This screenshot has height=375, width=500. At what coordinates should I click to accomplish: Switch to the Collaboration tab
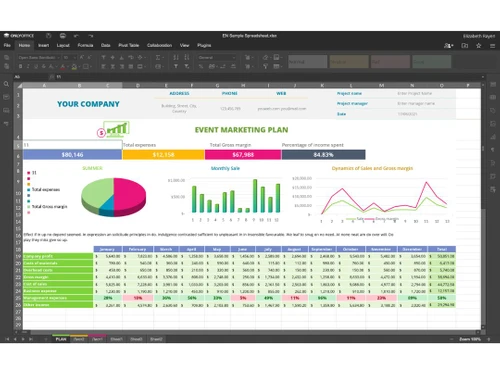pyautogui.click(x=159, y=45)
